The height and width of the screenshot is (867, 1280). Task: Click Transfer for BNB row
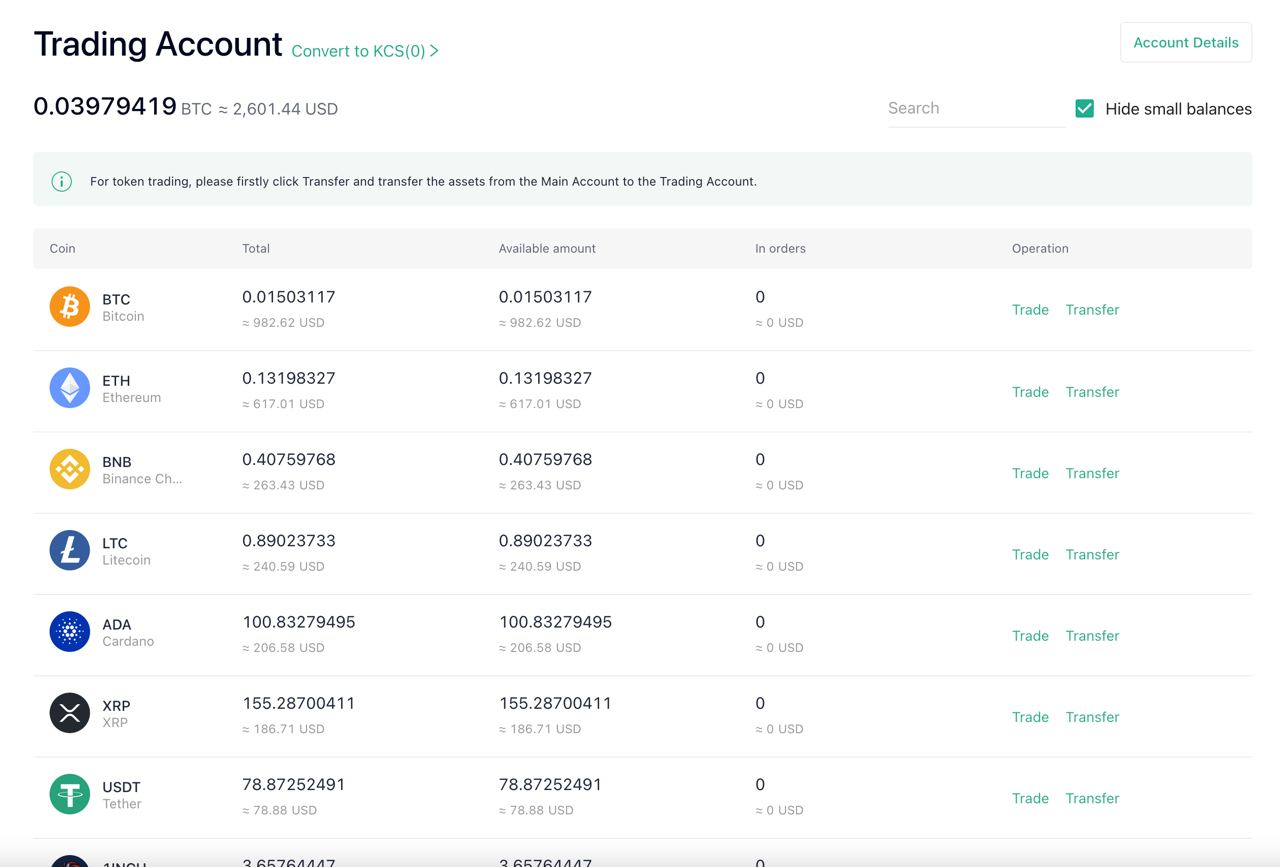coord(1092,473)
